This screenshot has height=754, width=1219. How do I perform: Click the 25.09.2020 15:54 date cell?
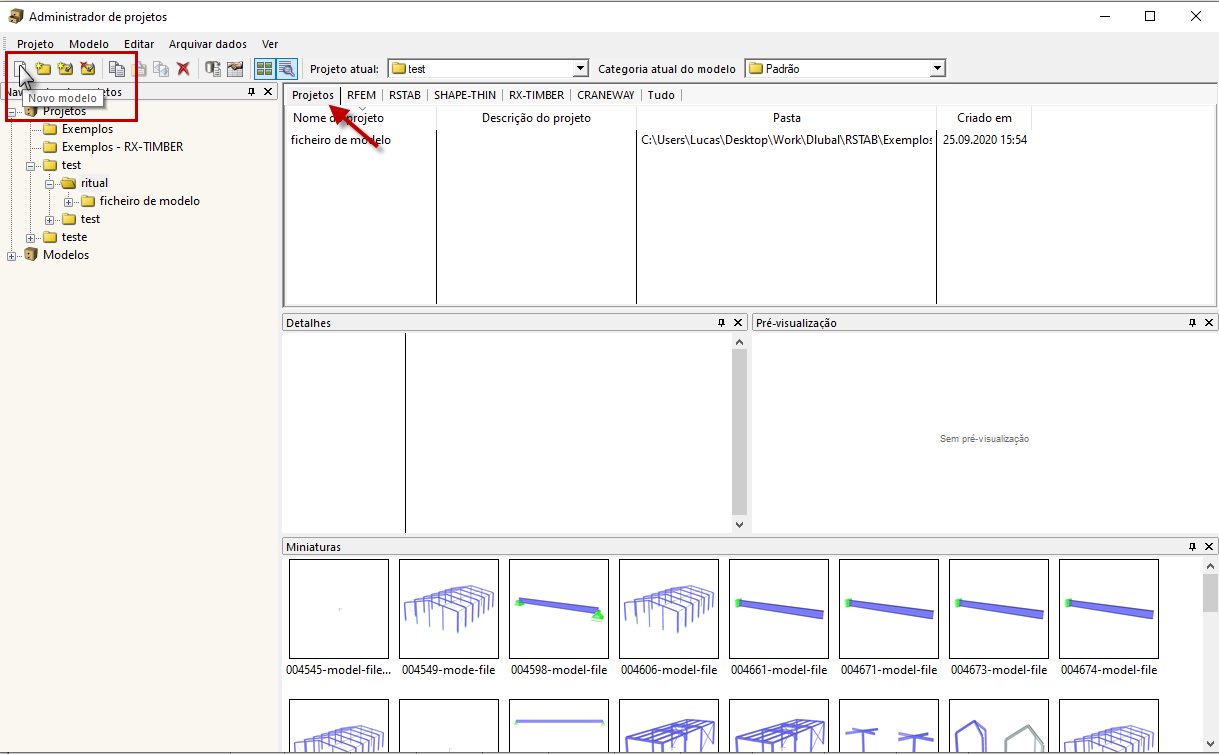(985, 140)
